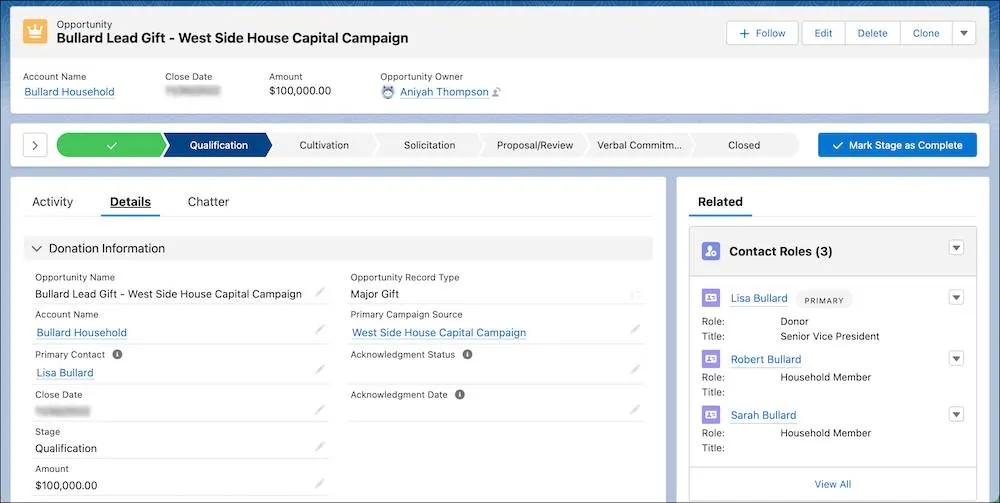Edit Acknowledgment Status pencil icon
This screenshot has height=503, width=1000.
[x=635, y=370]
